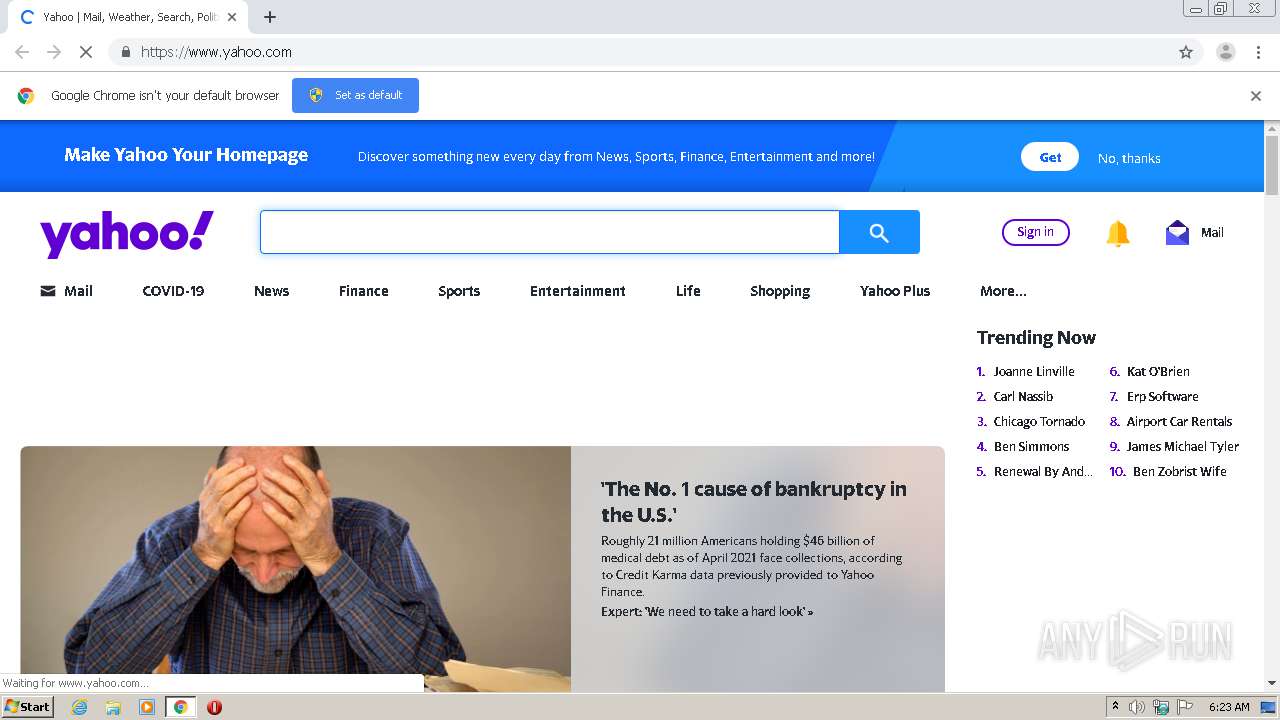This screenshot has width=1280, height=720.
Task: Close the Yahoo browser tab
Action: [232, 17]
